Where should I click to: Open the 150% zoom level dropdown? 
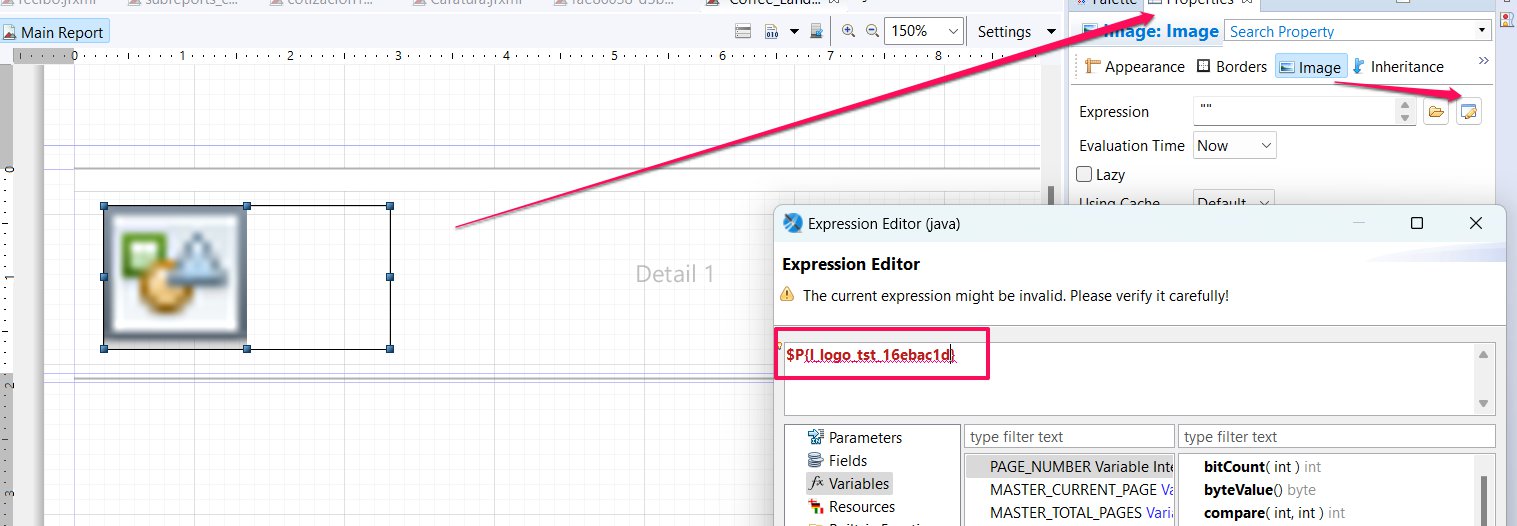925,31
